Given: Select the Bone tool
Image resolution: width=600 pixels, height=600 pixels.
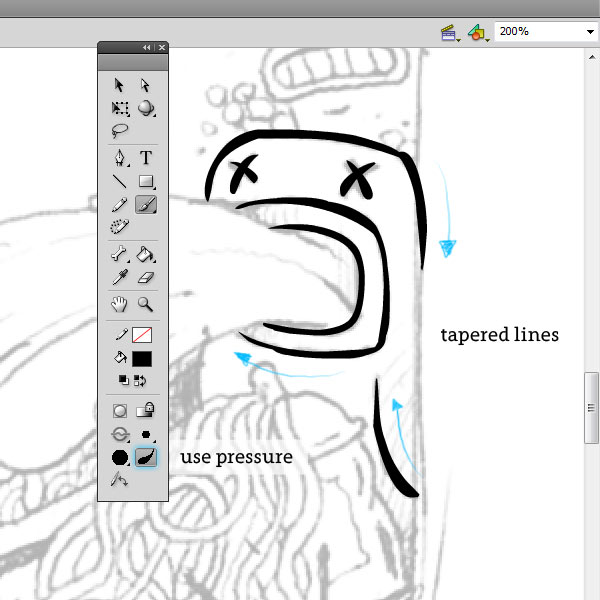Looking at the screenshot, I should tap(119, 254).
